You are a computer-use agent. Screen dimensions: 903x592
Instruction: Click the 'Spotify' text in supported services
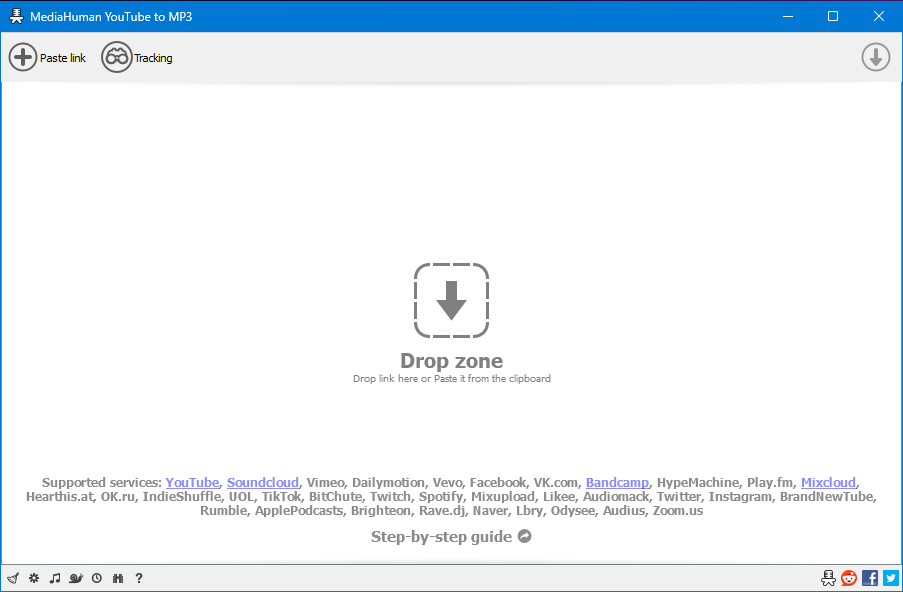pos(441,496)
